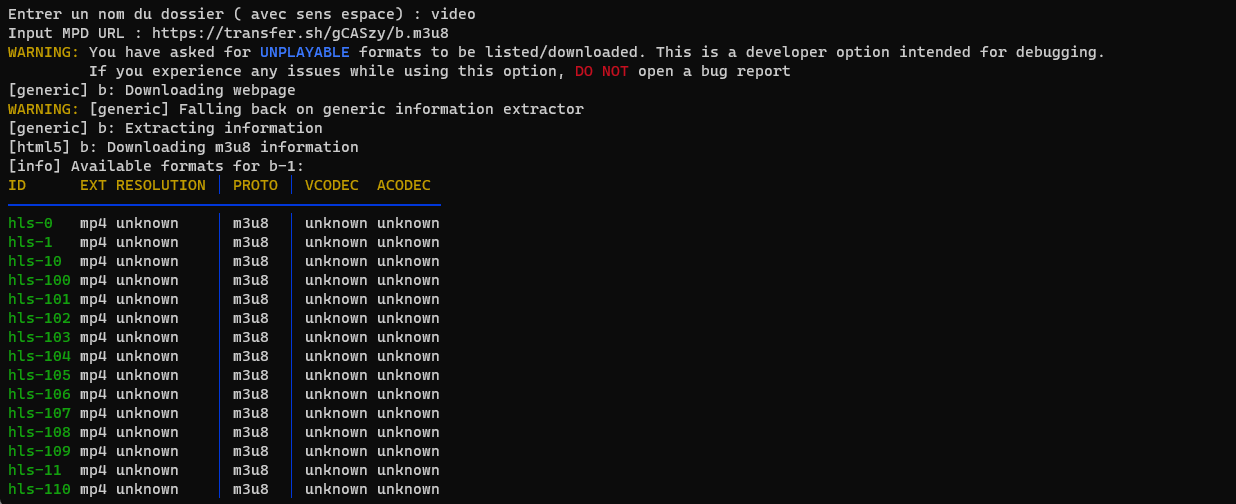1236x504 pixels.
Task: Click the transfer.sh b.m3u8 URL
Action: point(300,33)
